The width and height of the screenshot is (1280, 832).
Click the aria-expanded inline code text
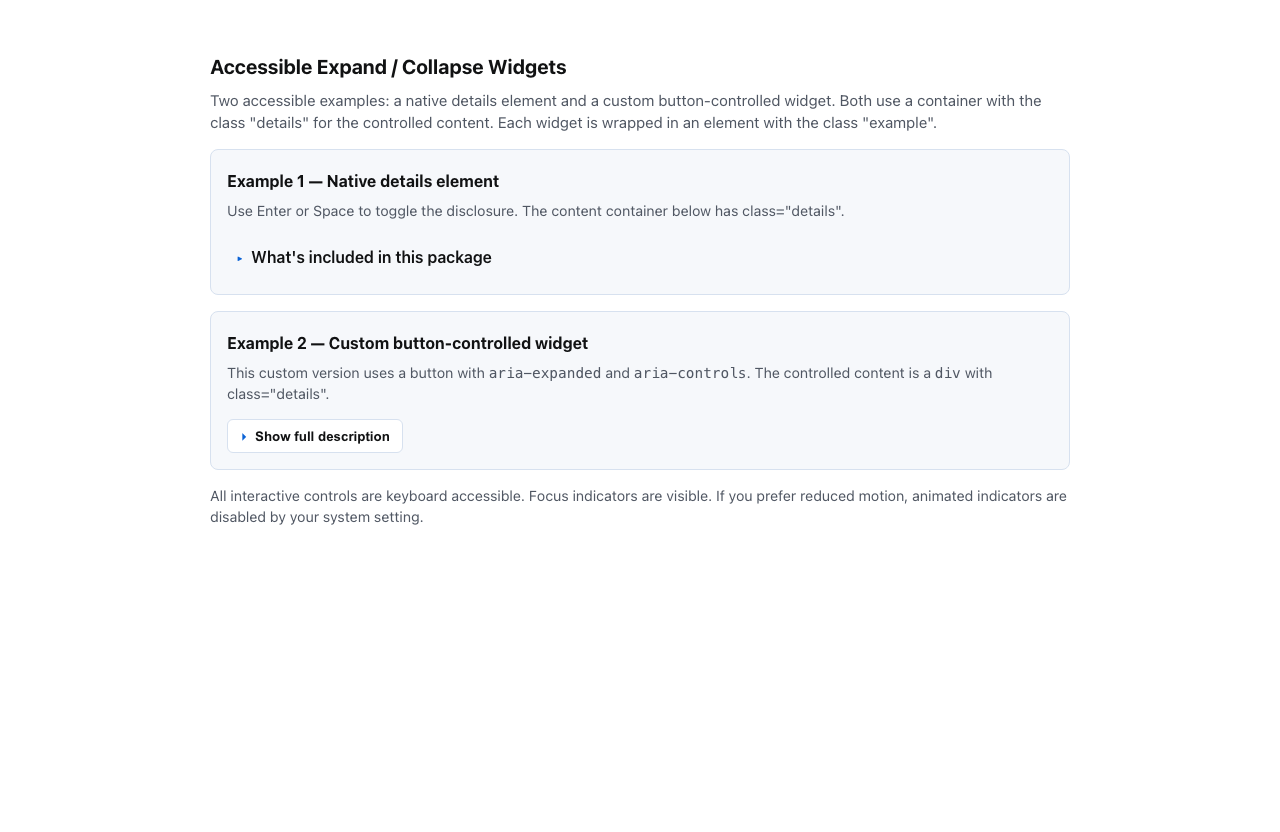pos(545,373)
